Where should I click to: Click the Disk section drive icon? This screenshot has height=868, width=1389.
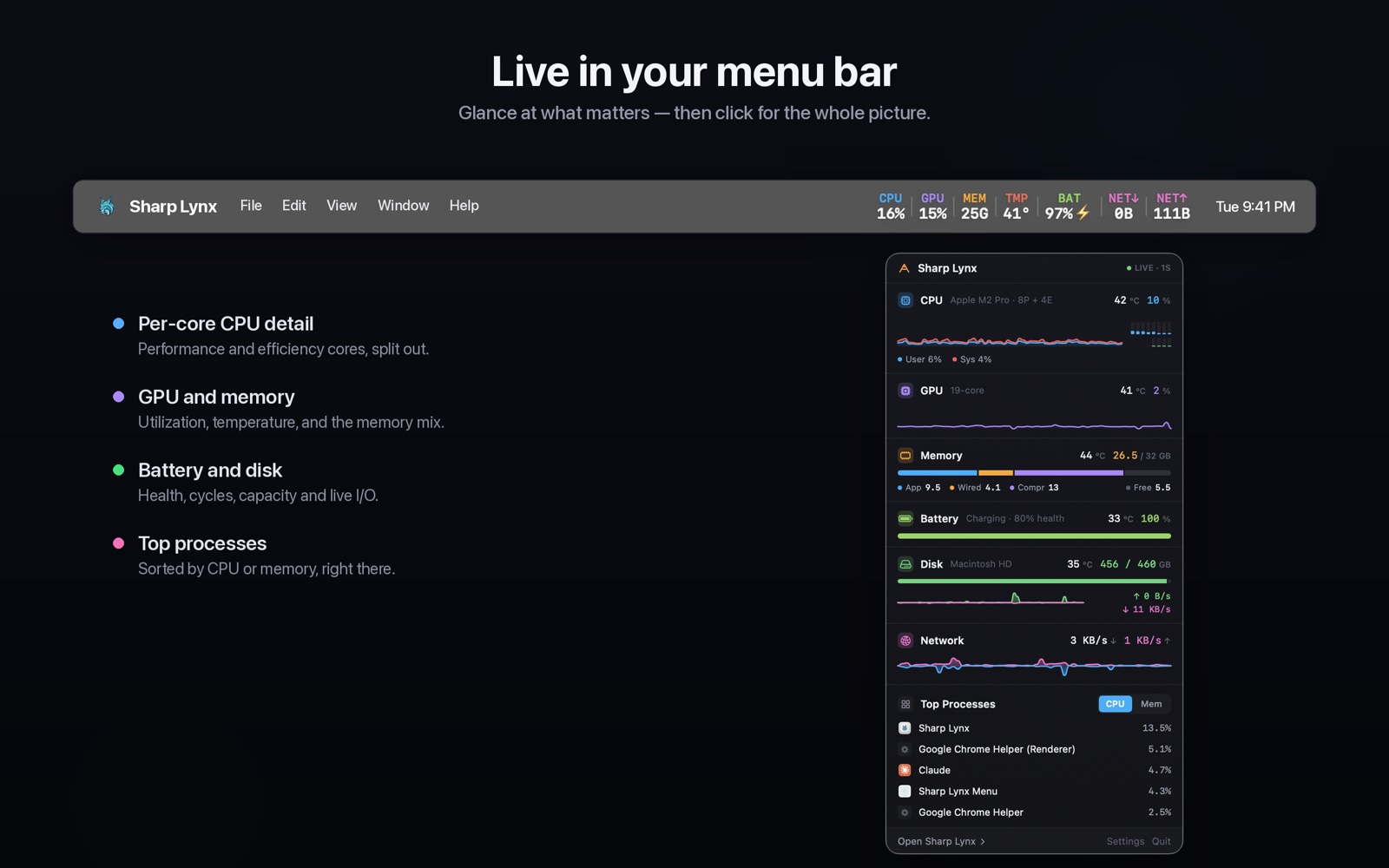905,564
